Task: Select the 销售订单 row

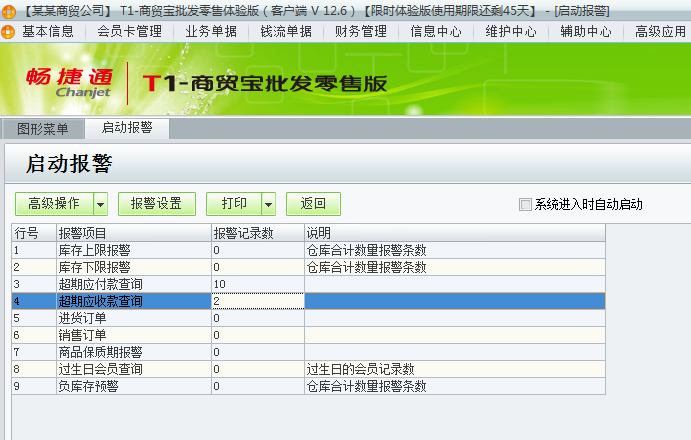Action: pos(308,335)
